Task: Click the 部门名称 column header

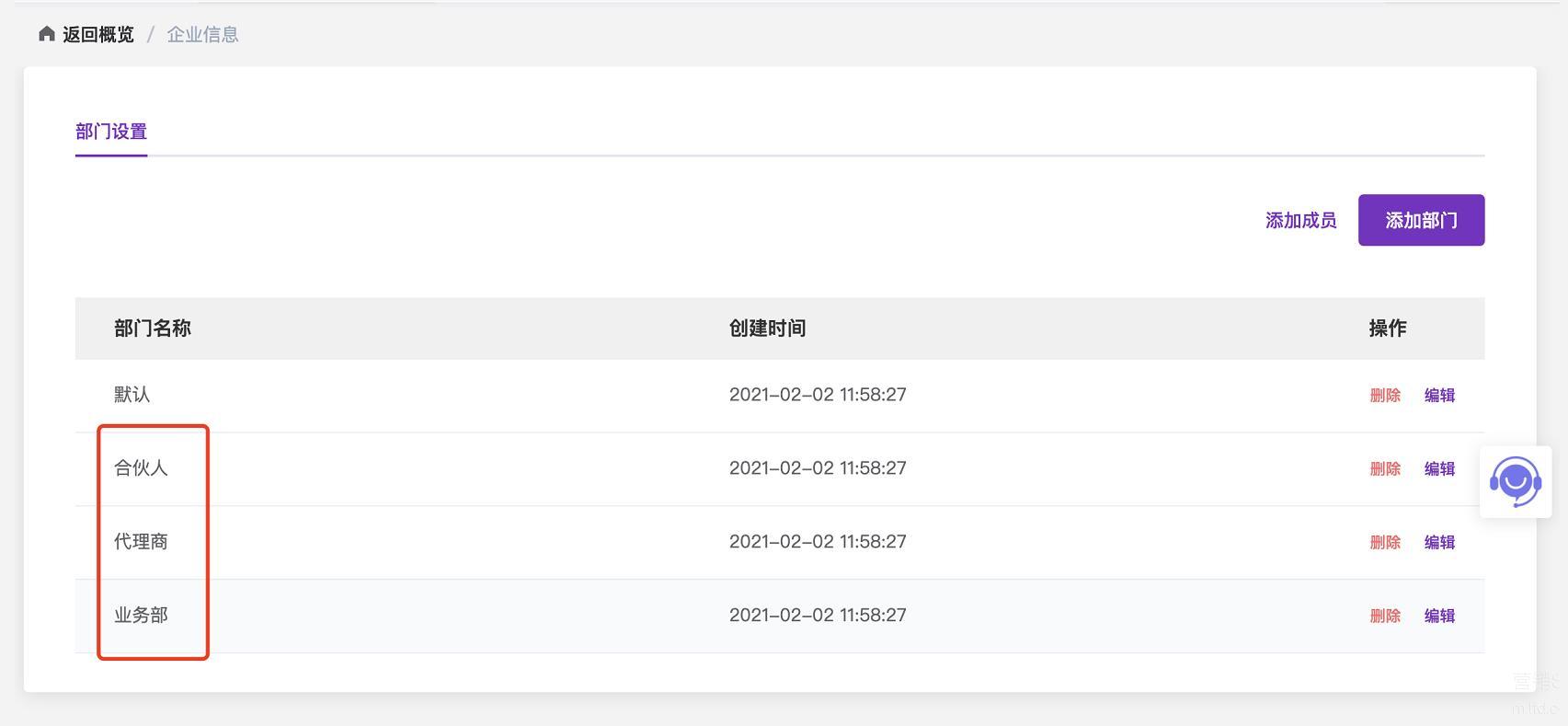Action: coord(153,328)
